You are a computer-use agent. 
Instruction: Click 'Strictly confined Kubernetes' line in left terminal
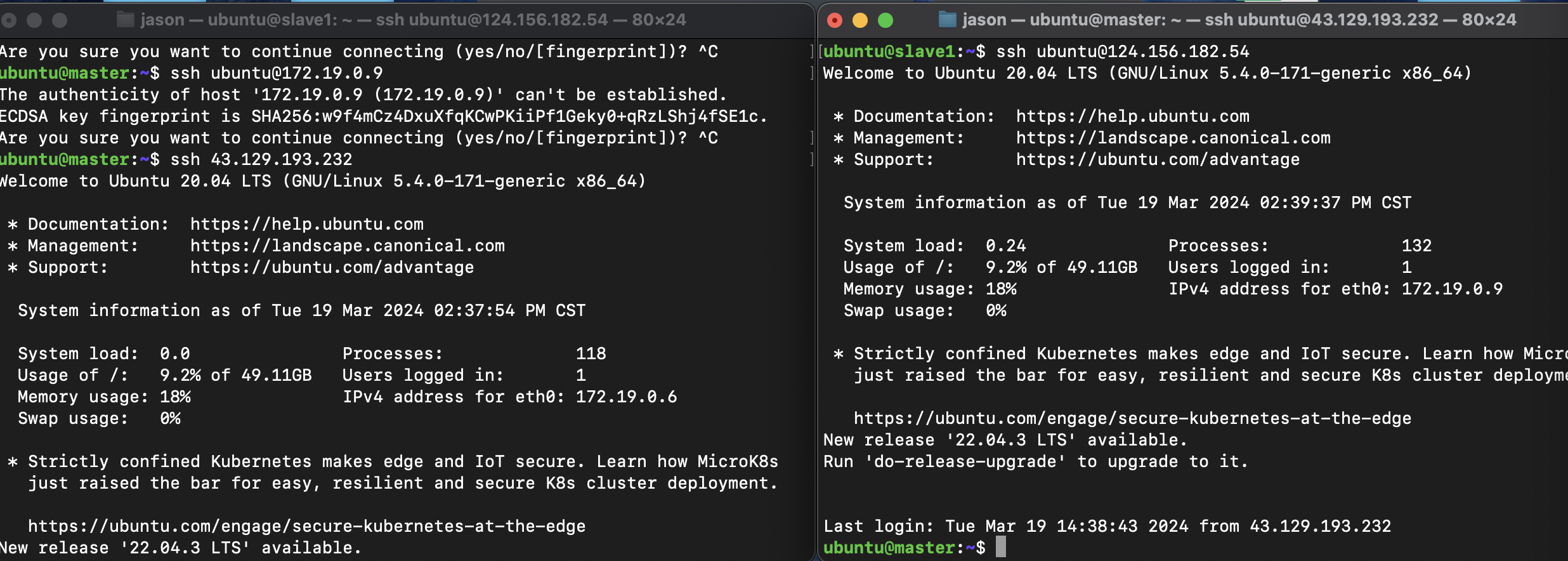click(393, 461)
